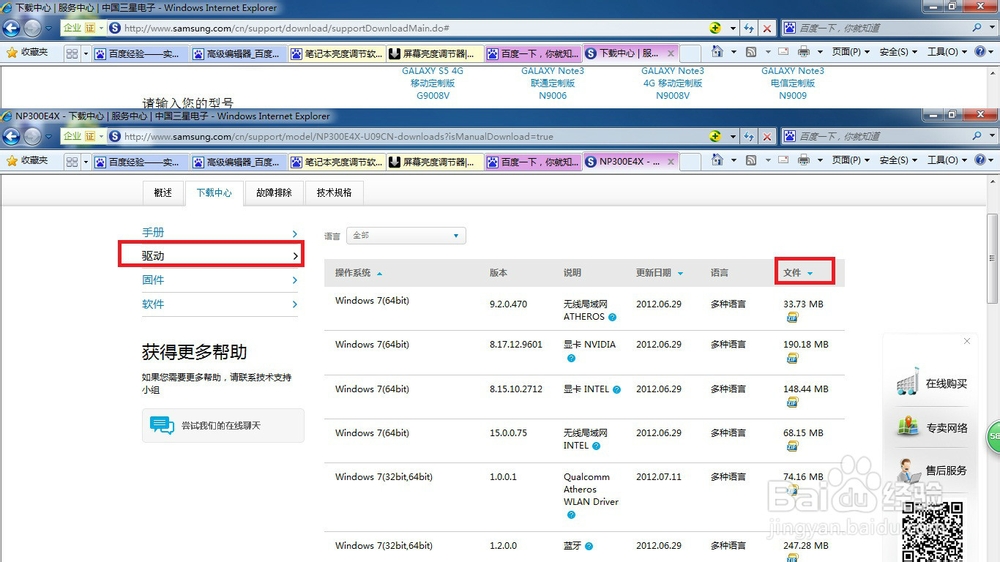
Task: Click Home icon in front window toolbar
Action: 717,161
